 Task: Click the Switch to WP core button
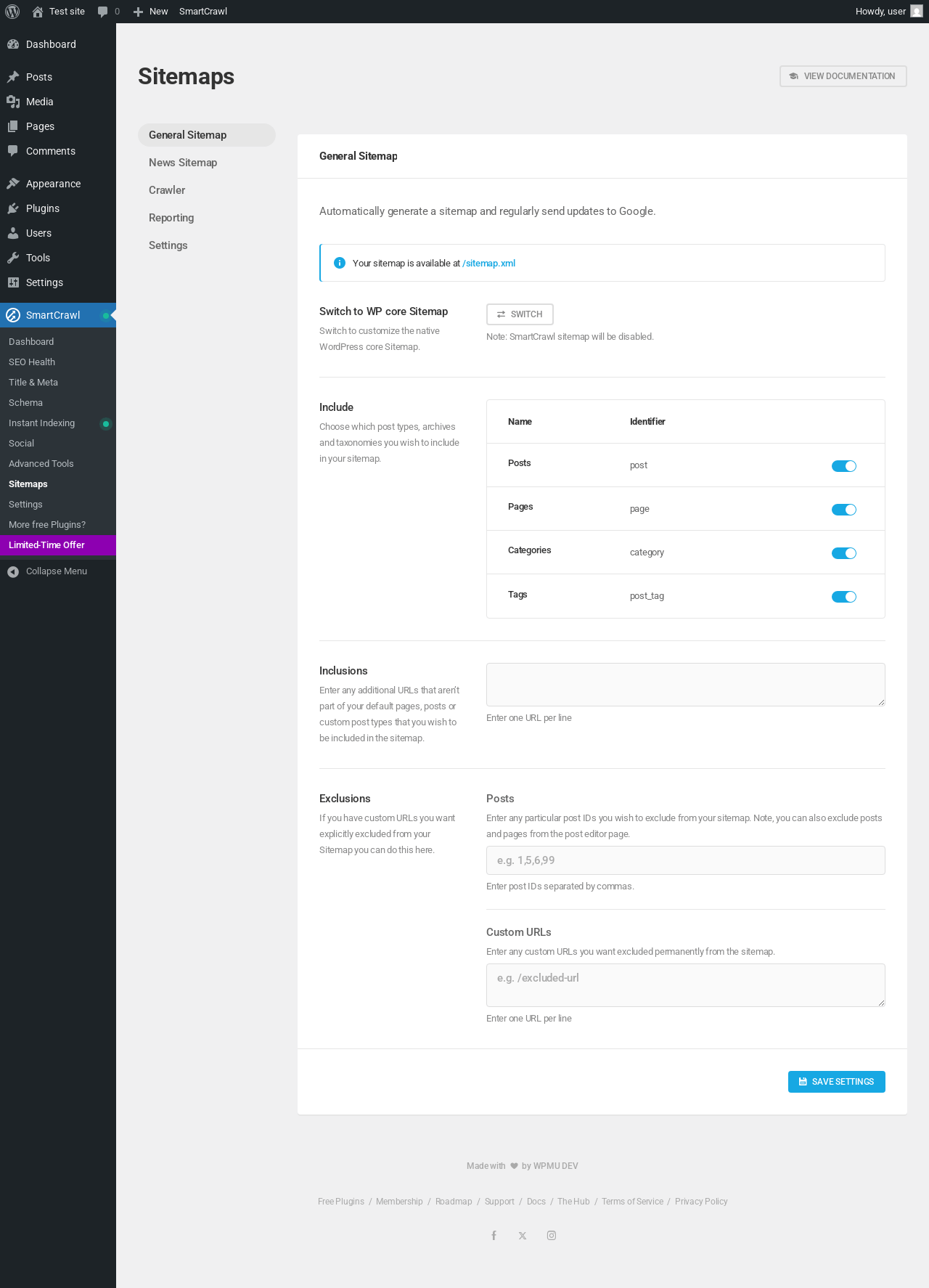(520, 314)
